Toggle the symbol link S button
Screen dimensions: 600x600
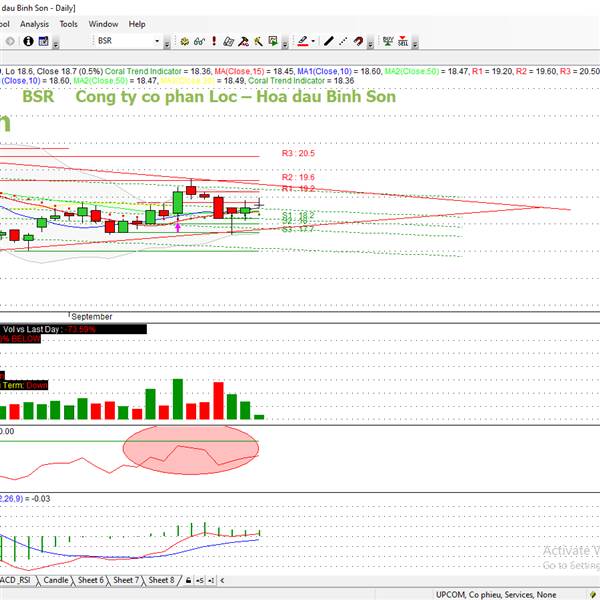tap(200, 580)
